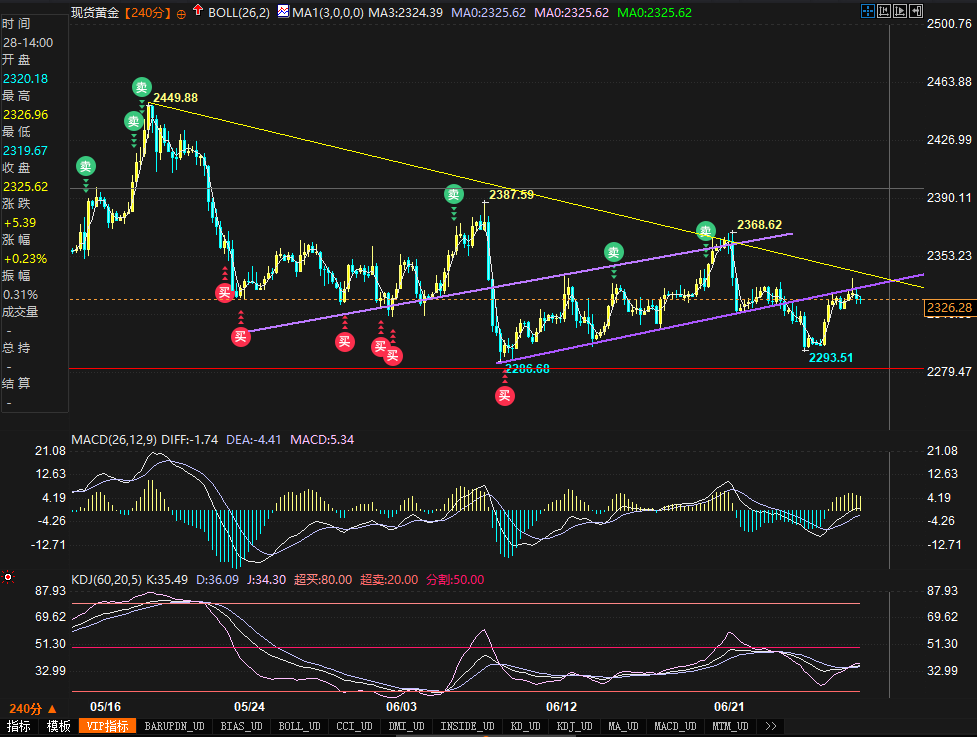Click the sell marker at the 2449.88 peak
Screen dimensions: 977x737
tap(142, 87)
